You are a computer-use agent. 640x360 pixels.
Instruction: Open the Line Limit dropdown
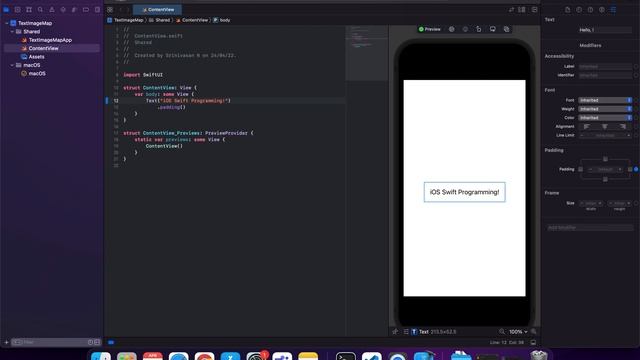(x=605, y=135)
